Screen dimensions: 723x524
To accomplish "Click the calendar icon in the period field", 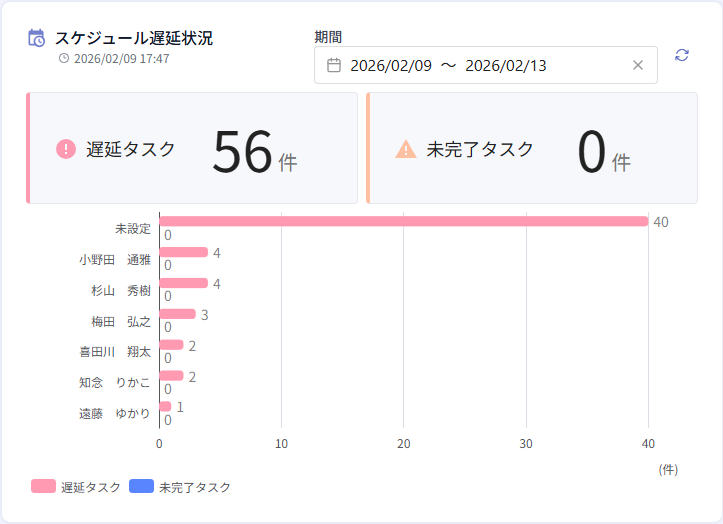I will [334, 65].
